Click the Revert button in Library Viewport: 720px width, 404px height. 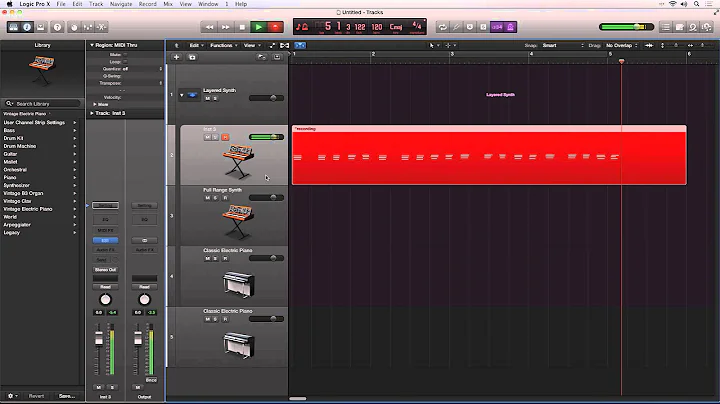coord(36,396)
